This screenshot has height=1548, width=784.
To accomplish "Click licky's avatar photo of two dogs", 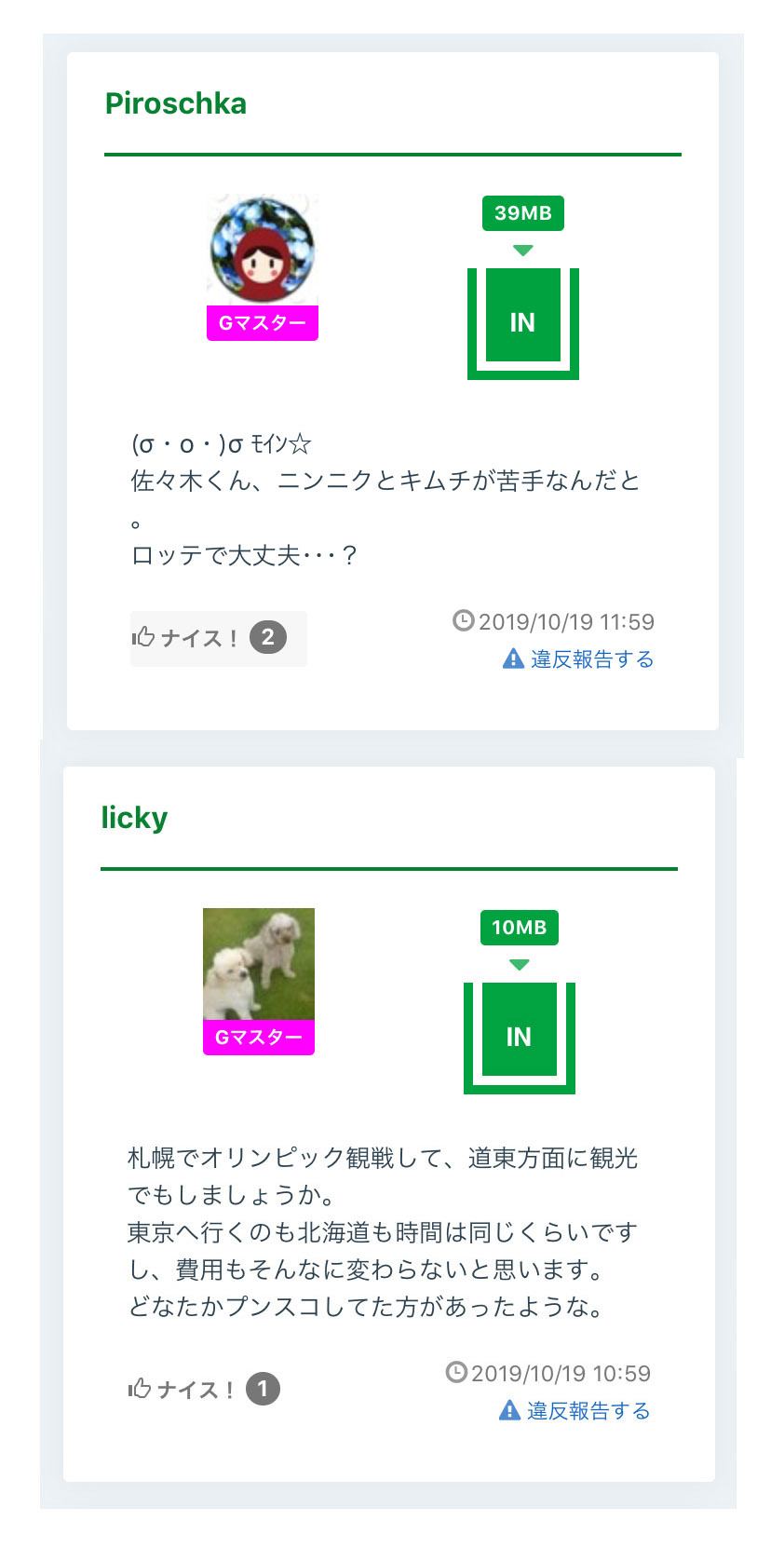I will pyautogui.click(x=259, y=964).
